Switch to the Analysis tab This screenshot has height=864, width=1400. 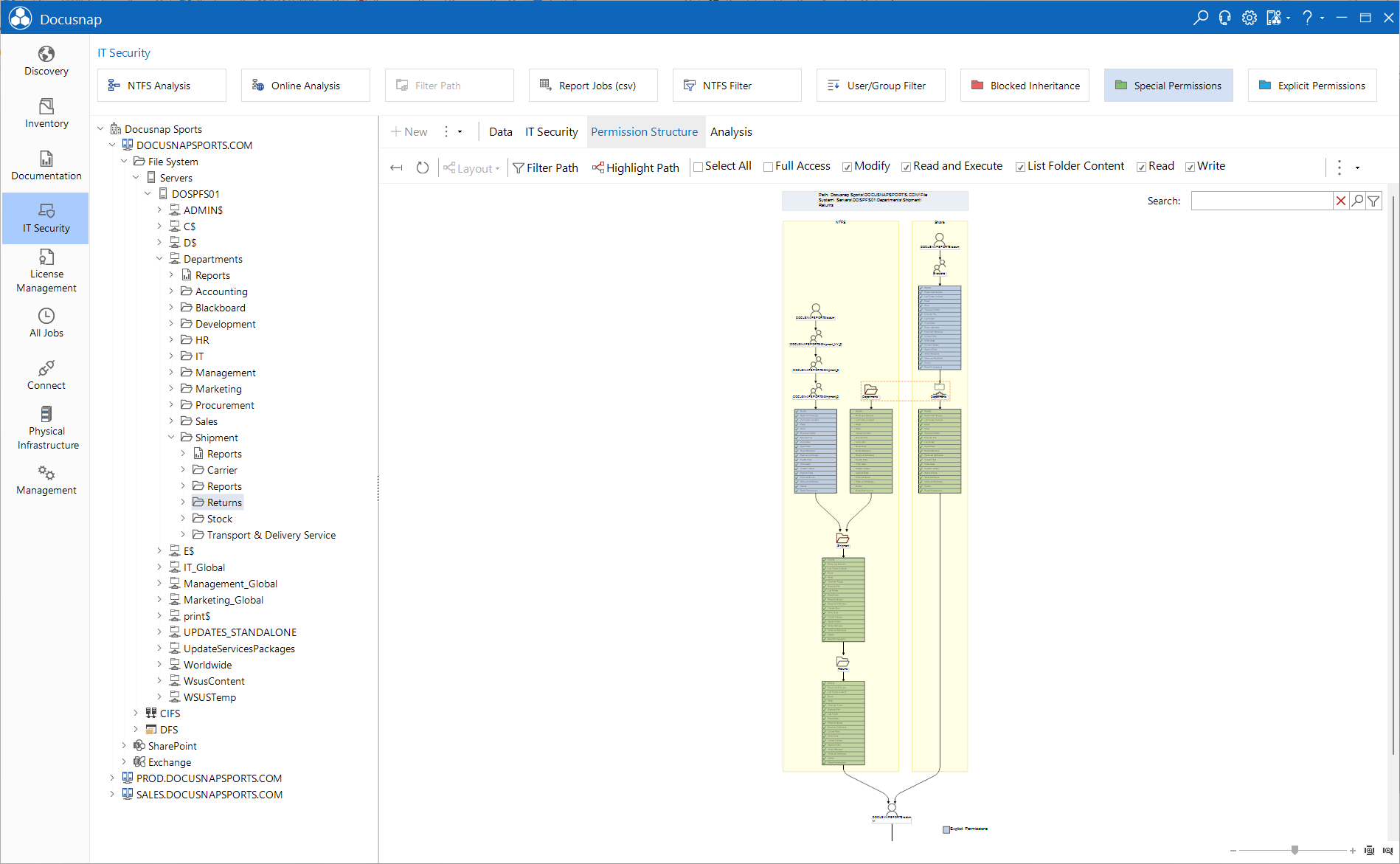[731, 131]
